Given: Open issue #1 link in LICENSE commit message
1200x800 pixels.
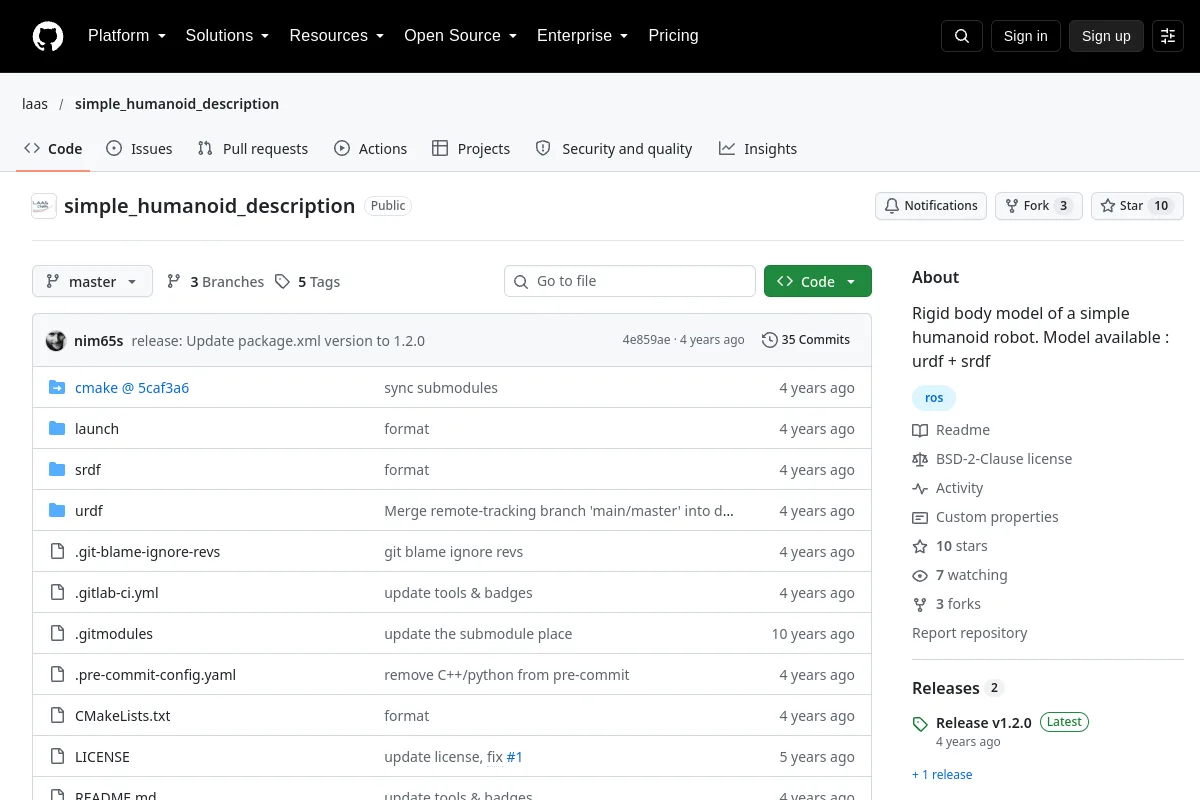Looking at the screenshot, I should (515, 757).
